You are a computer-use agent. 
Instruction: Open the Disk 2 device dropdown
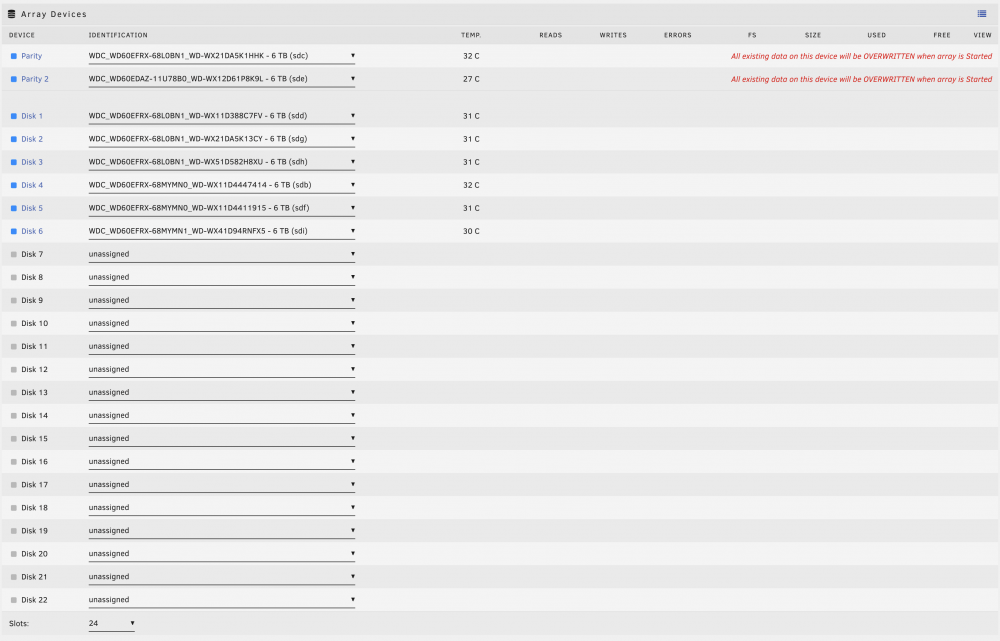pyautogui.click(x=221, y=139)
